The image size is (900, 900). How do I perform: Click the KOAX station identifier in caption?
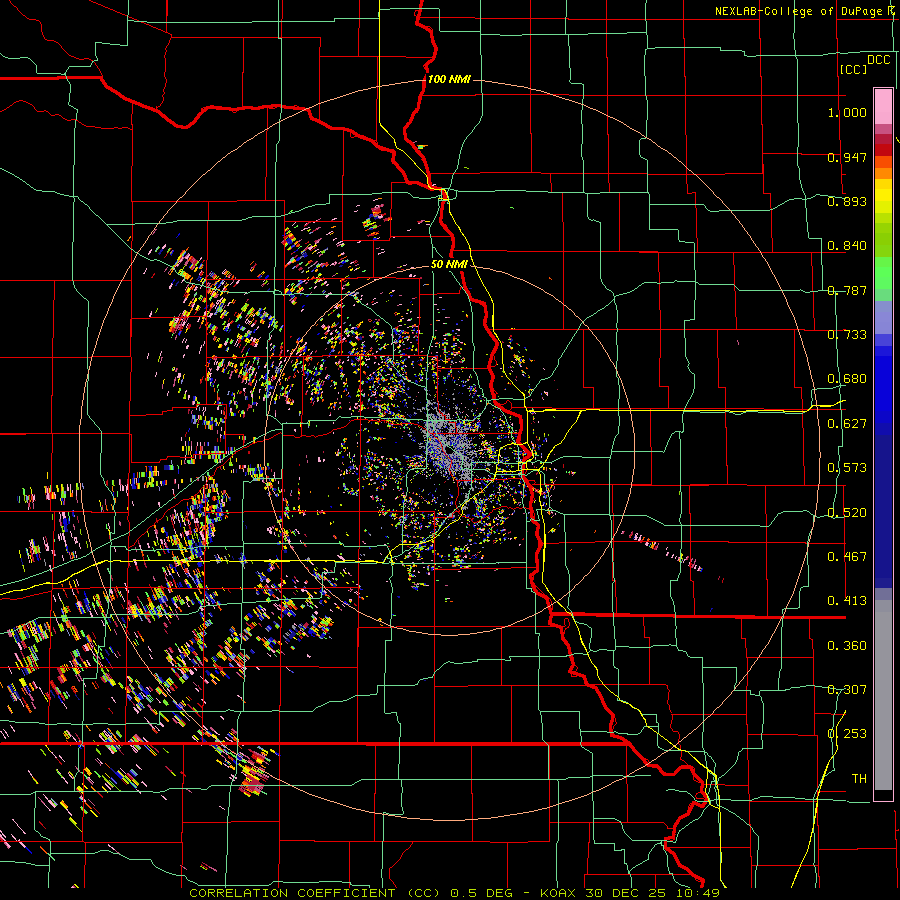(x=559, y=893)
